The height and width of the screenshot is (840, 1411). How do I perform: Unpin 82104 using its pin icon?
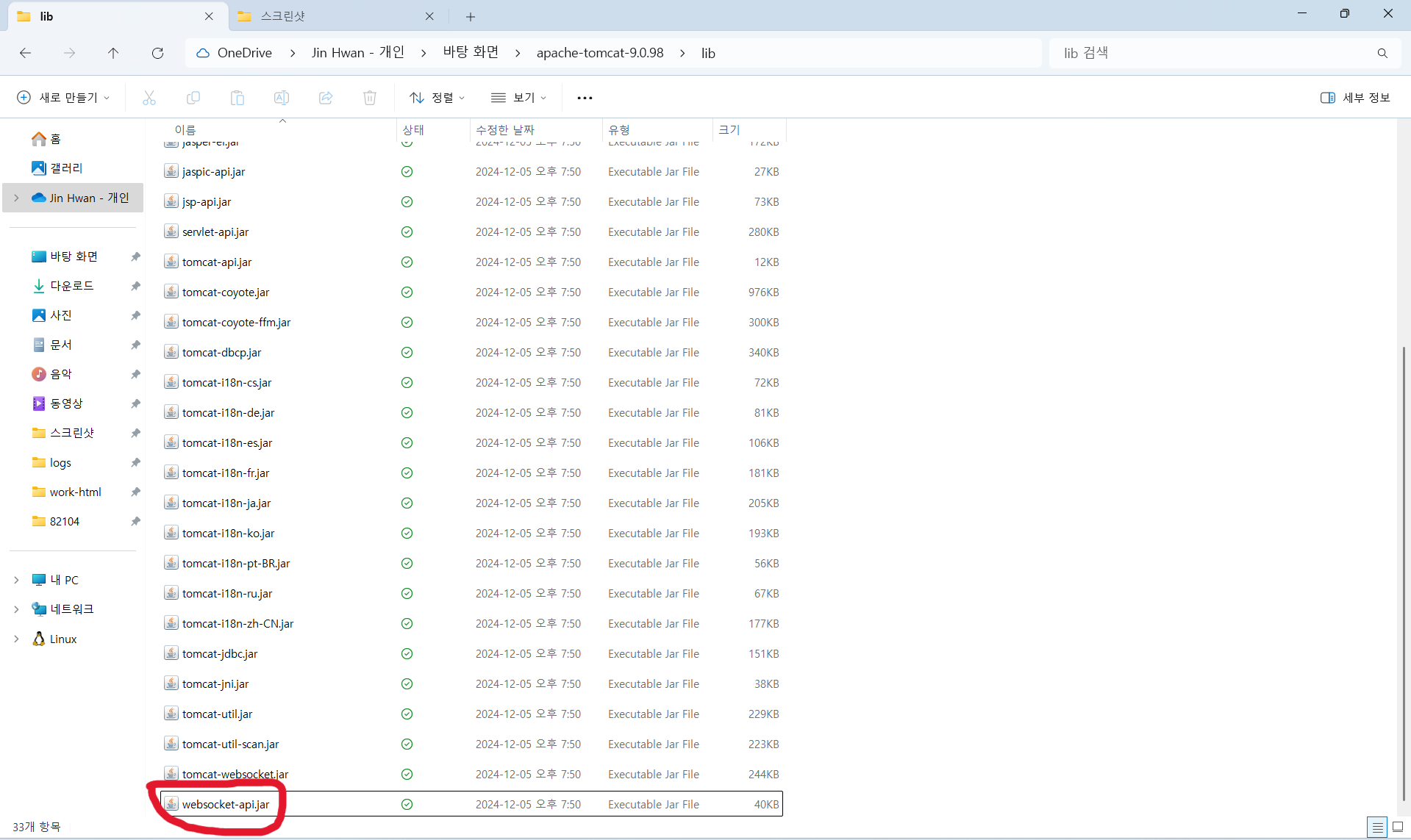pos(135,521)
